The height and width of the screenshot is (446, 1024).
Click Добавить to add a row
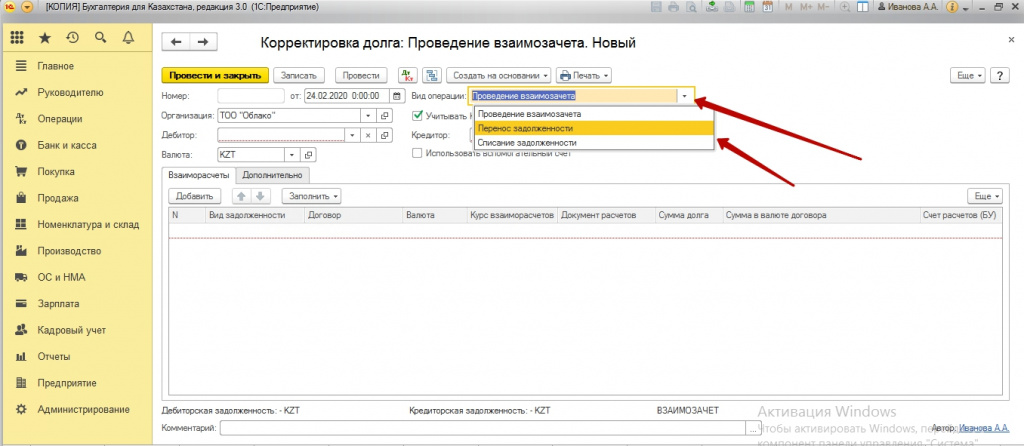pos(195,196)
